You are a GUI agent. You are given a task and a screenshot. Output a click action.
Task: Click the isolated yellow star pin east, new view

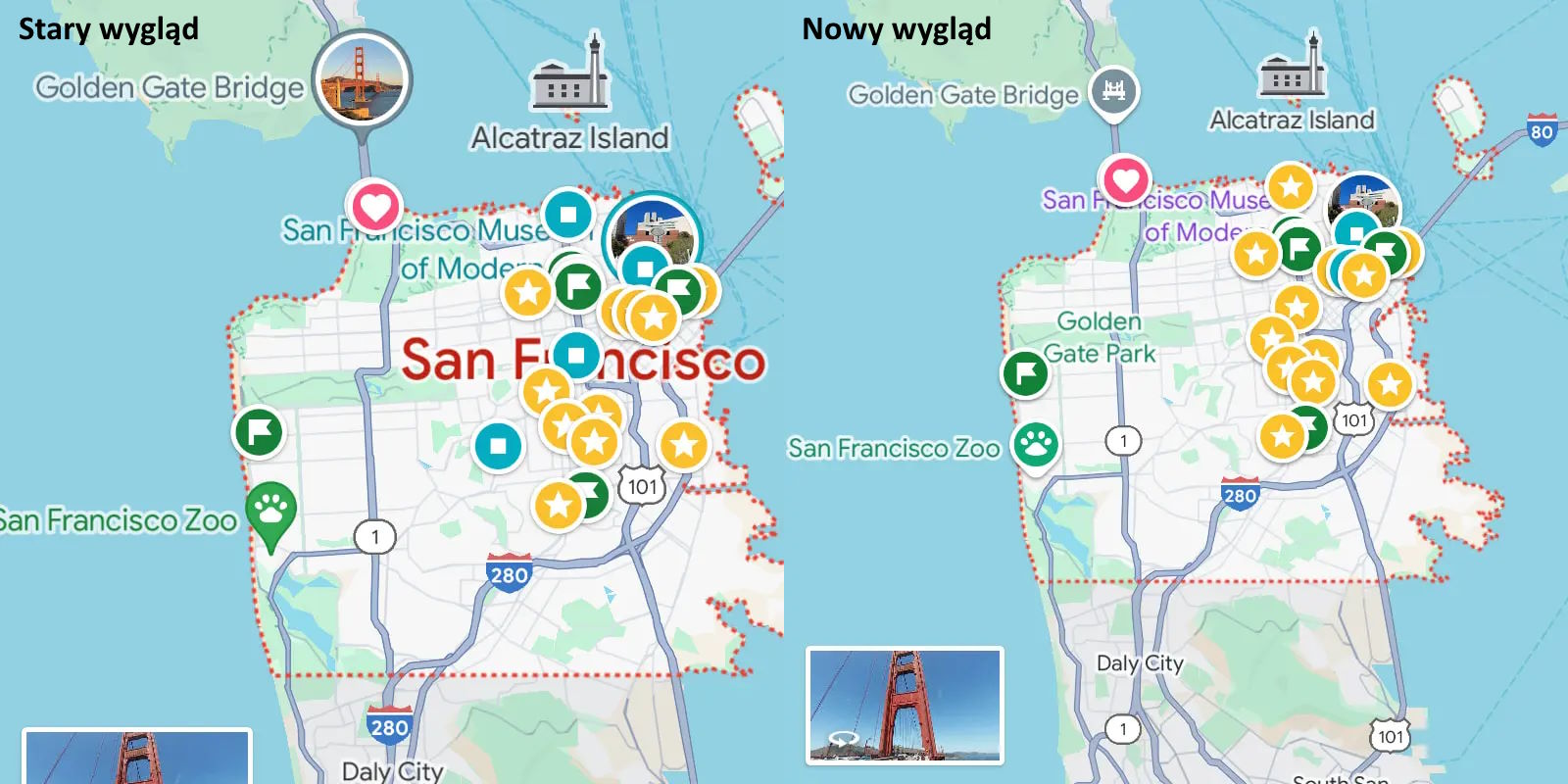pos(1390,384)
